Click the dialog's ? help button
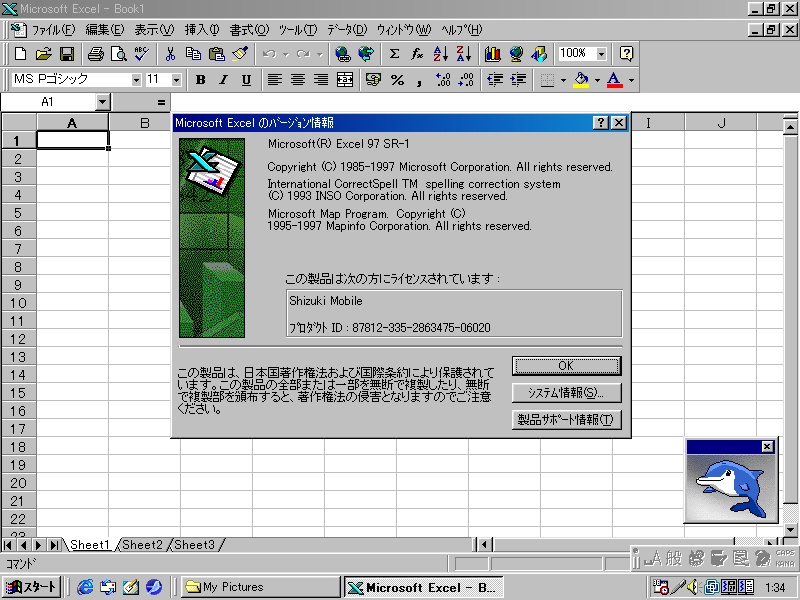Screen dimensions: 800x600 tap(601, 122)
